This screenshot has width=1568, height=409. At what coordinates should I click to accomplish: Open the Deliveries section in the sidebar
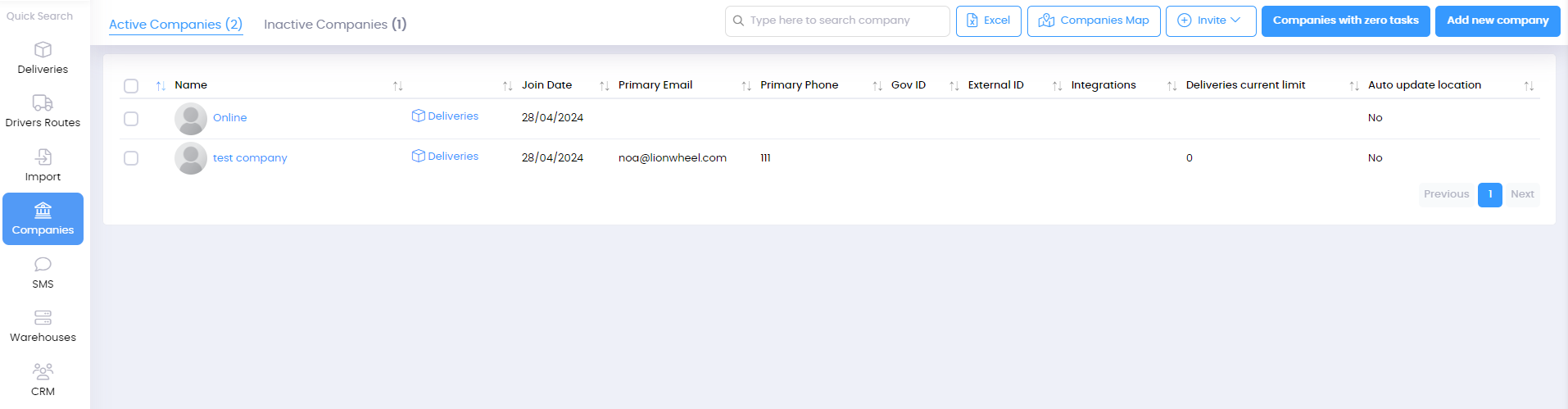[43, 58]
